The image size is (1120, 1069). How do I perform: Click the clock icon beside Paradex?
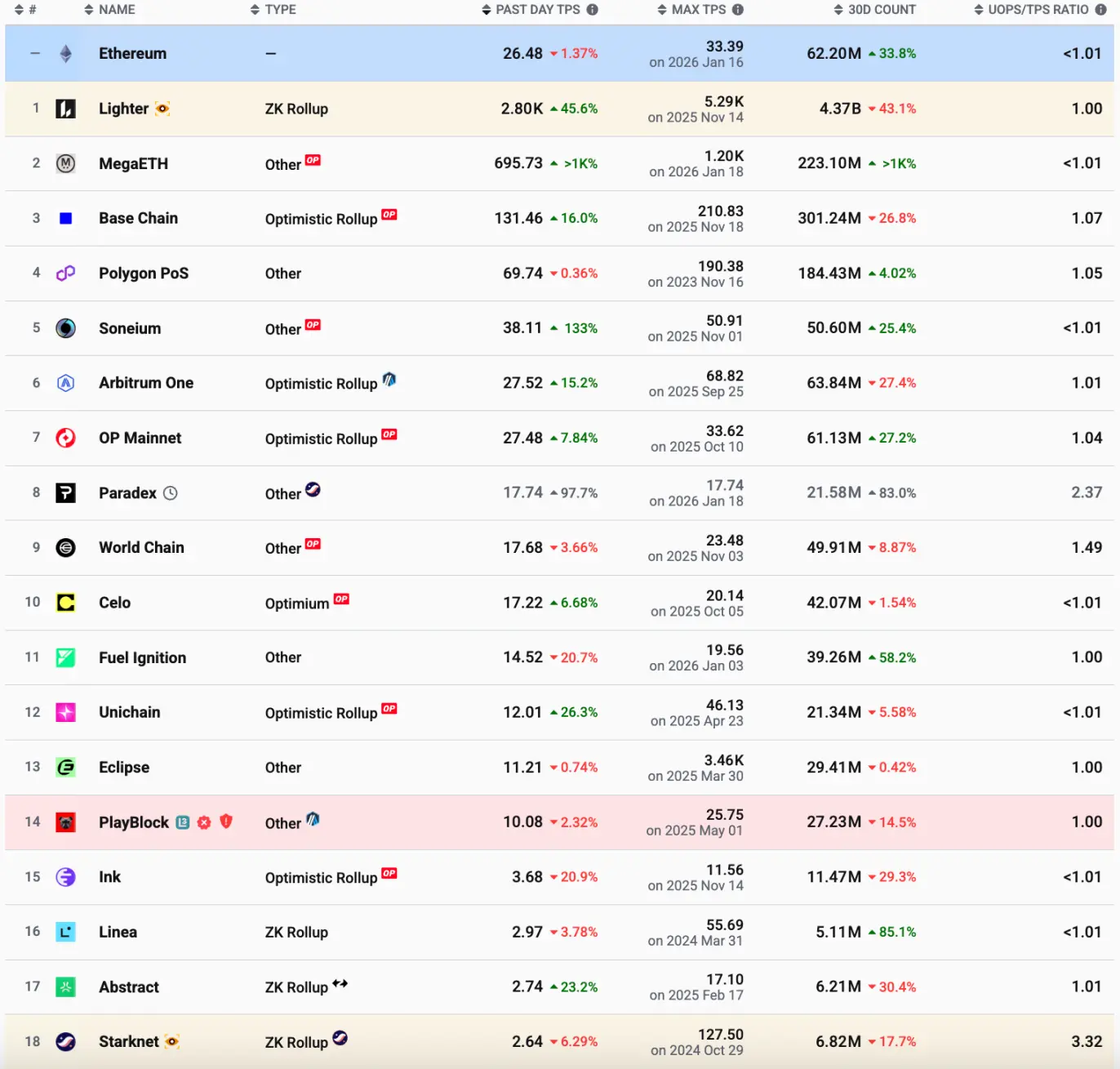point(170,493)
